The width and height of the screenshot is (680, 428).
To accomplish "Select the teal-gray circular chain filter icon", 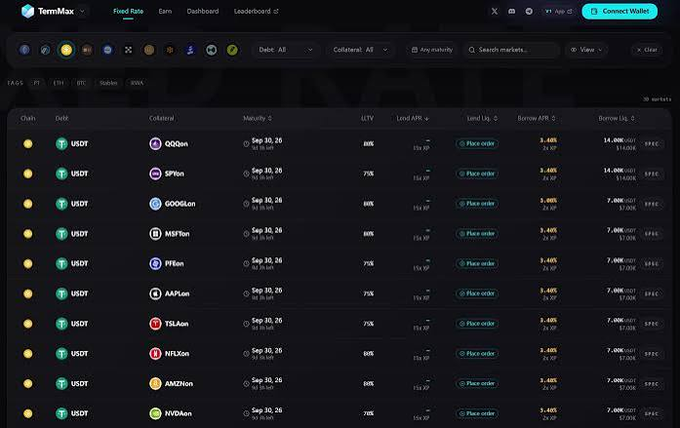I will pos(211,50).
